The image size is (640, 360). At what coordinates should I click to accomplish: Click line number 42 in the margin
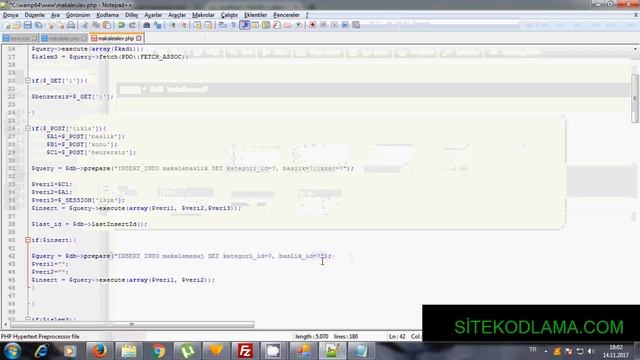(x=11, y=256)
